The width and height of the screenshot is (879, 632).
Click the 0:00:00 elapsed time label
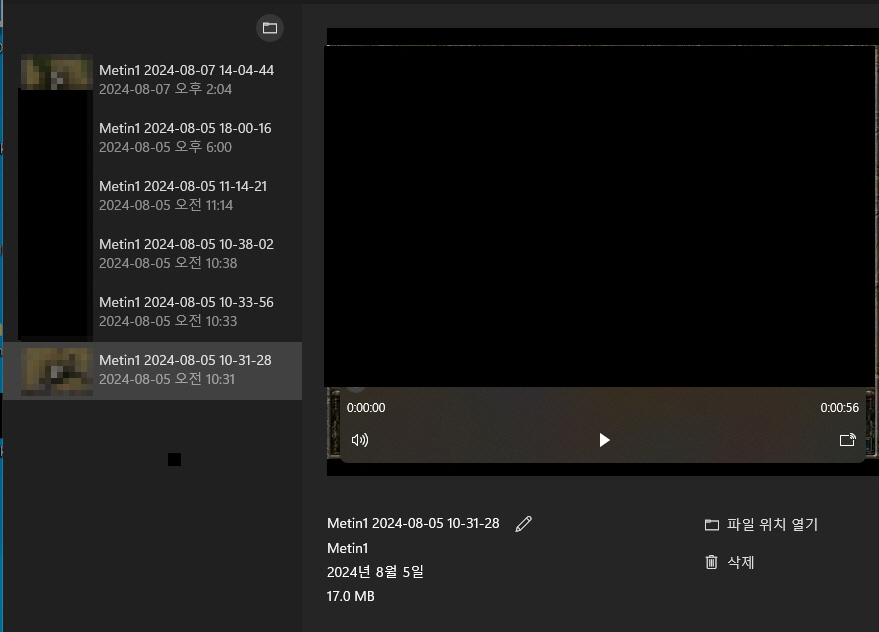point(366,408)
